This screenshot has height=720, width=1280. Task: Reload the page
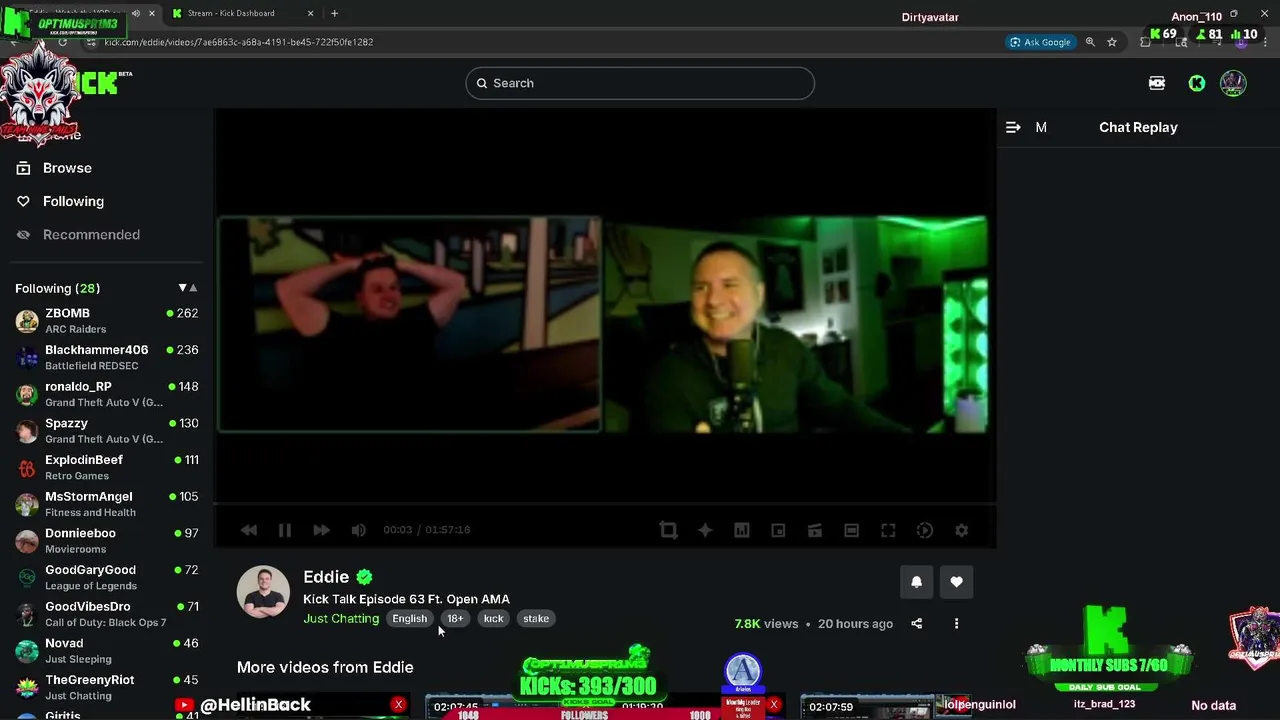(x=62, y=42)
